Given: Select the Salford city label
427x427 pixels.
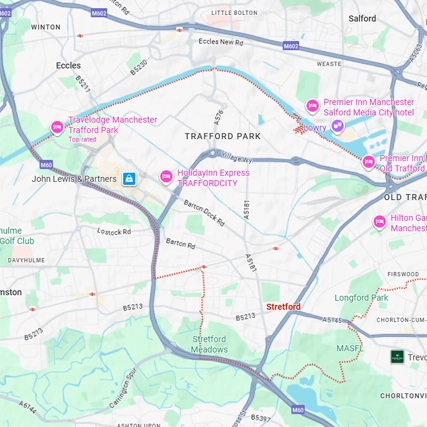Looking at the screenshot, I should coord(362,18).
